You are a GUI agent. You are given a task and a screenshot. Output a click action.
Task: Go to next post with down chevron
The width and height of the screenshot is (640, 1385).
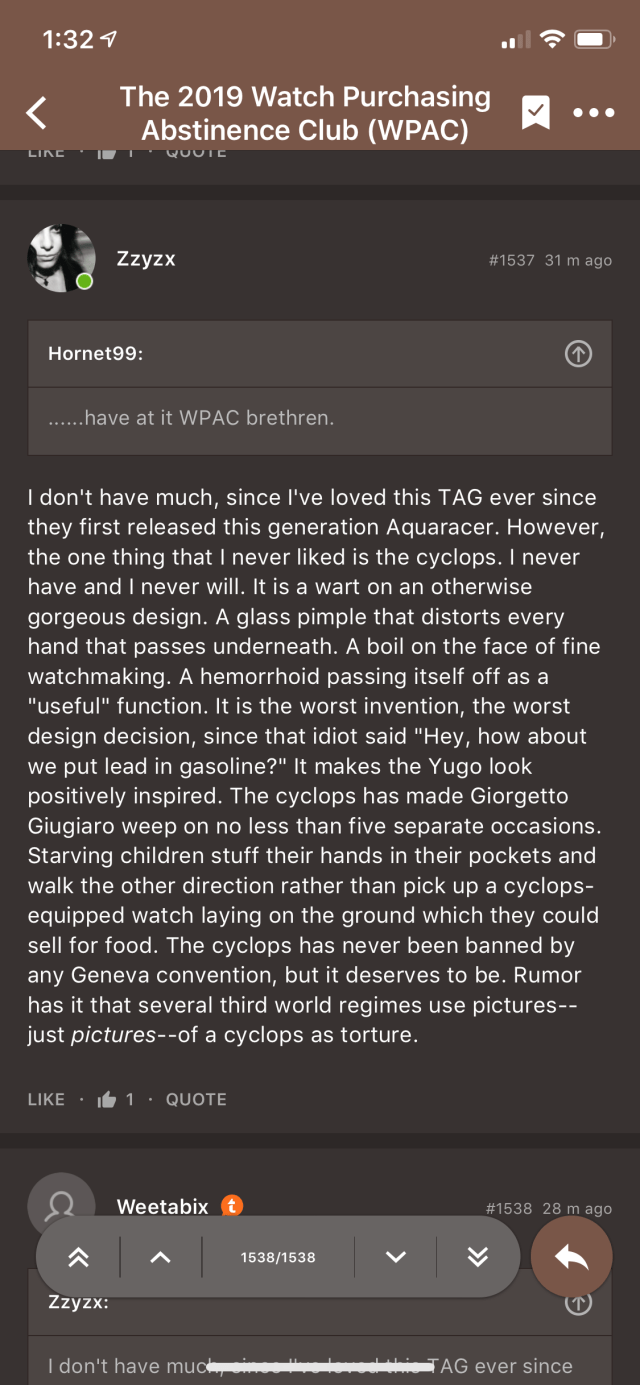click(396, 1257)
